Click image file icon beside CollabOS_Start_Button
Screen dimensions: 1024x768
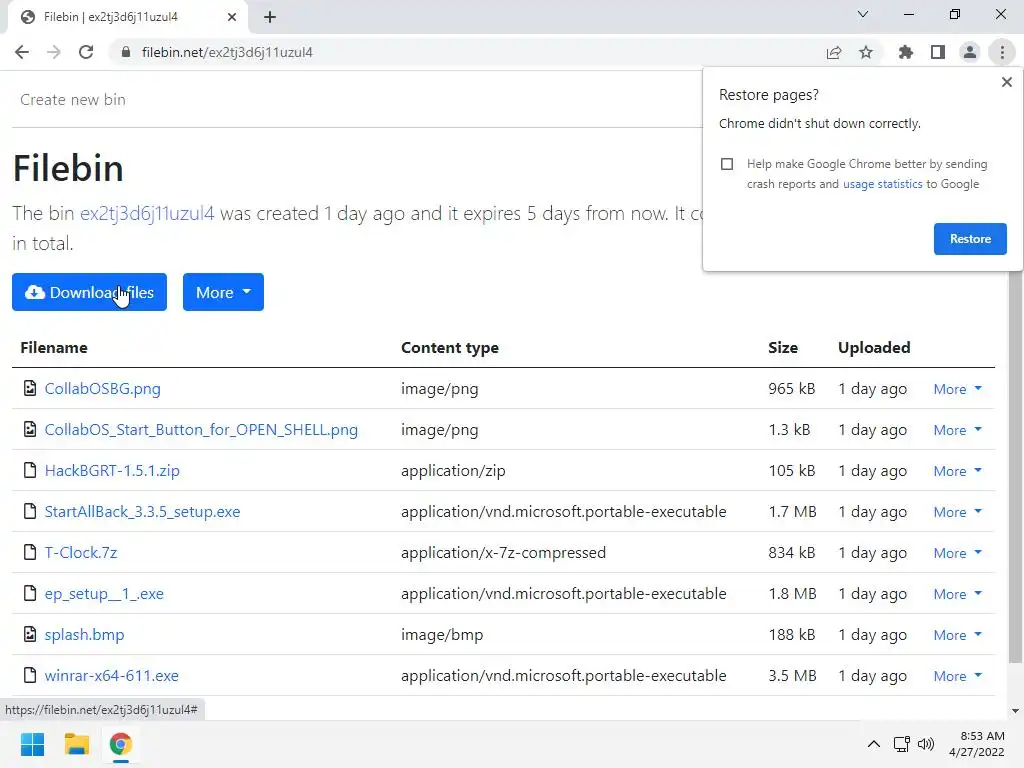[x=29, y=429]
